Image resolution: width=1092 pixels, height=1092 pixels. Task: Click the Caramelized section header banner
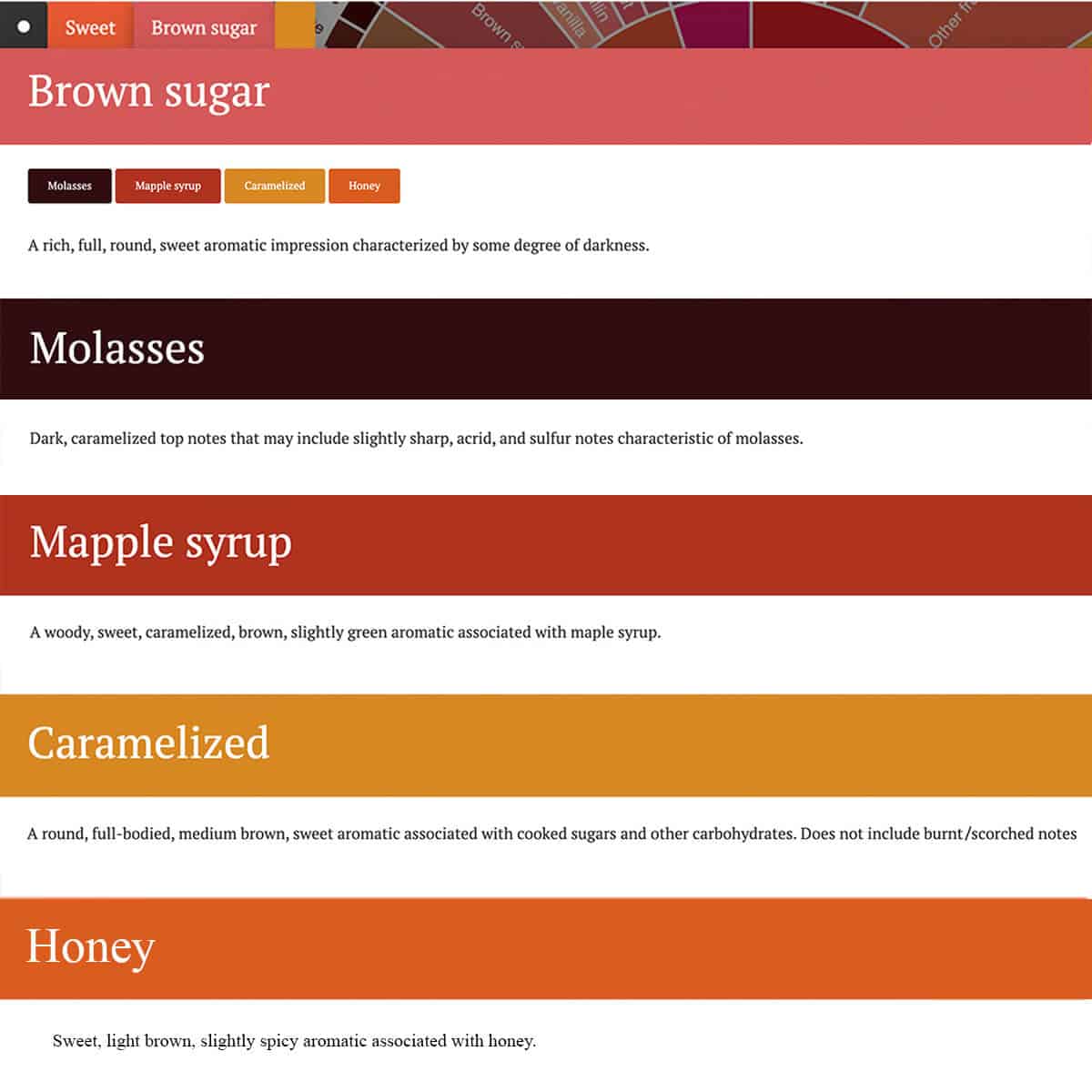click(x=546, y=745)
